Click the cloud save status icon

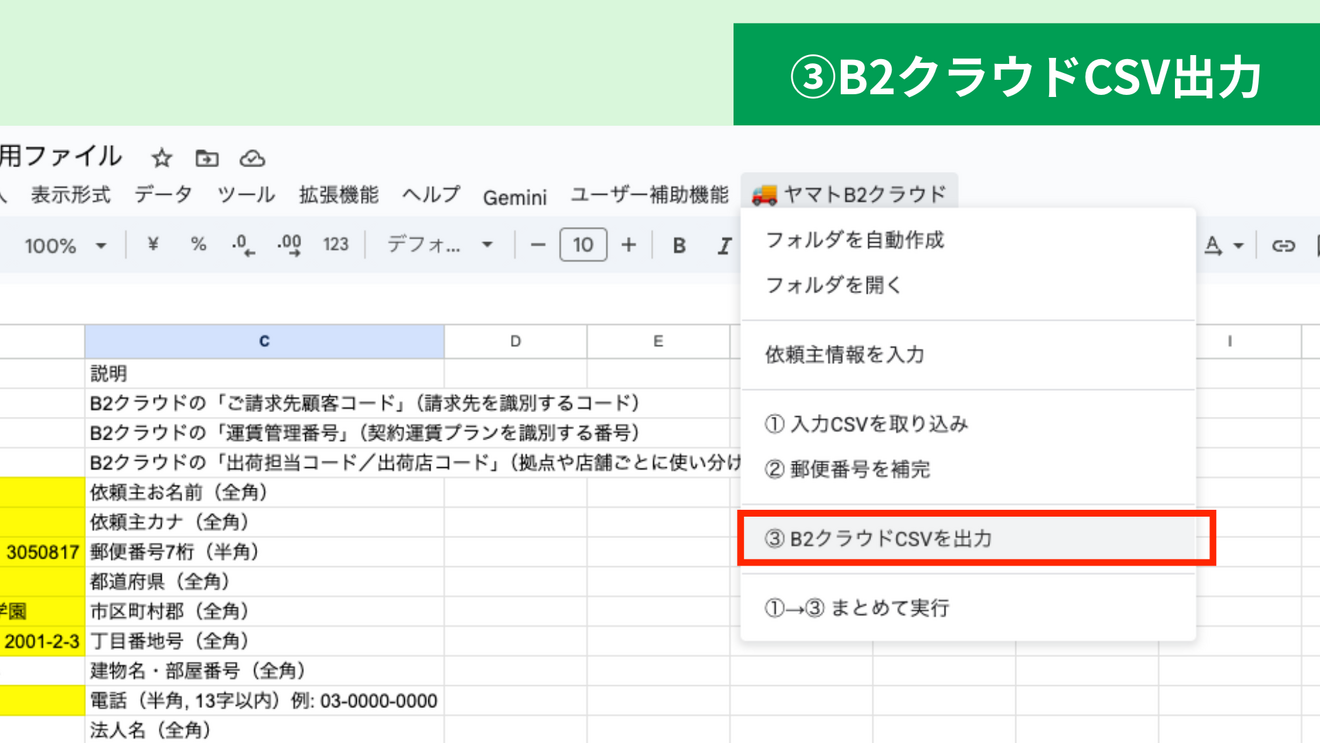252,158
